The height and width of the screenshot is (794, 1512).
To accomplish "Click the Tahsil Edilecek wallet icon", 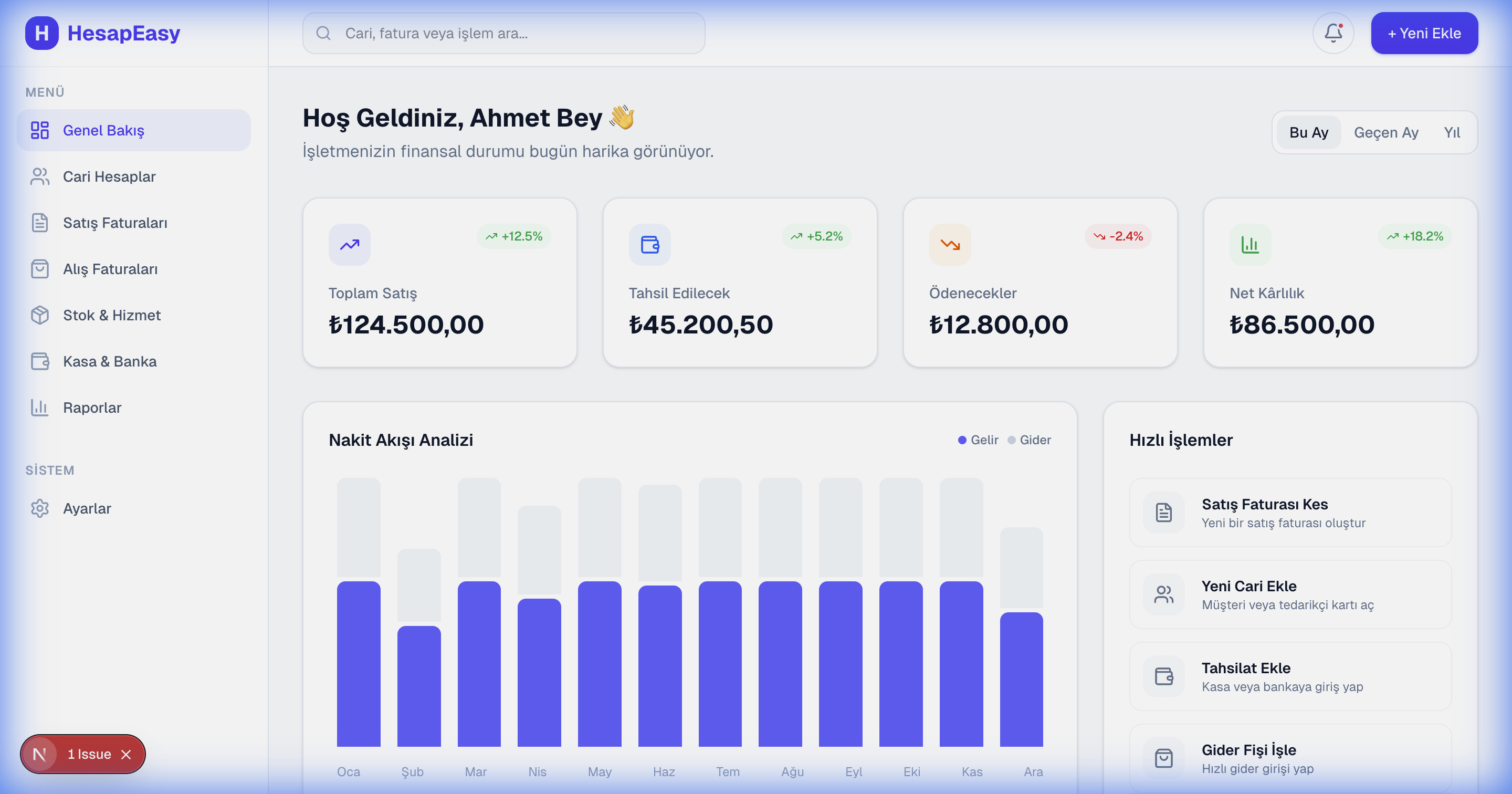I will (x=650, y=244).
